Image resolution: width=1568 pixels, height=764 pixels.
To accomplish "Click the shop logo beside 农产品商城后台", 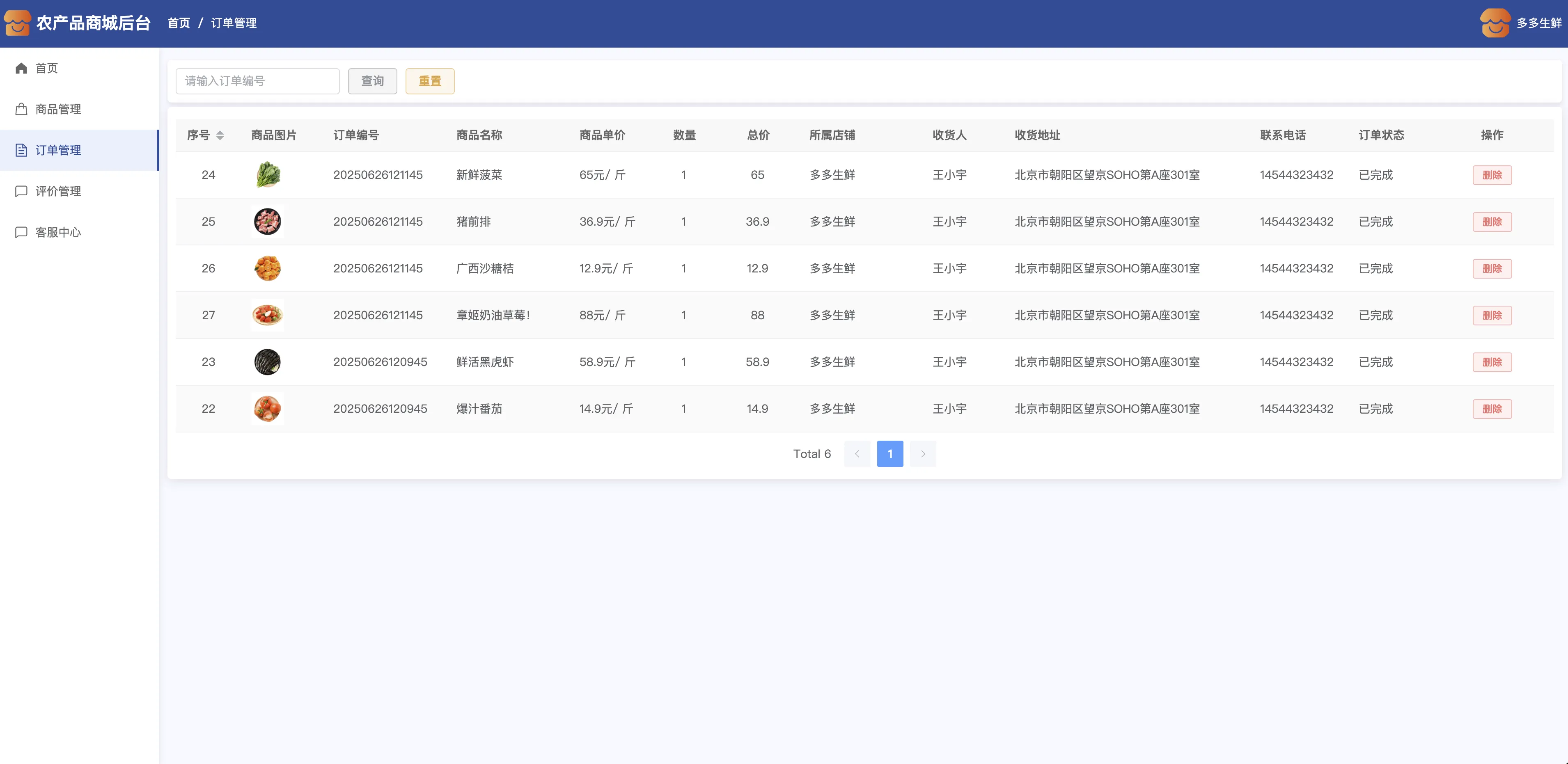I will point(17,23).
